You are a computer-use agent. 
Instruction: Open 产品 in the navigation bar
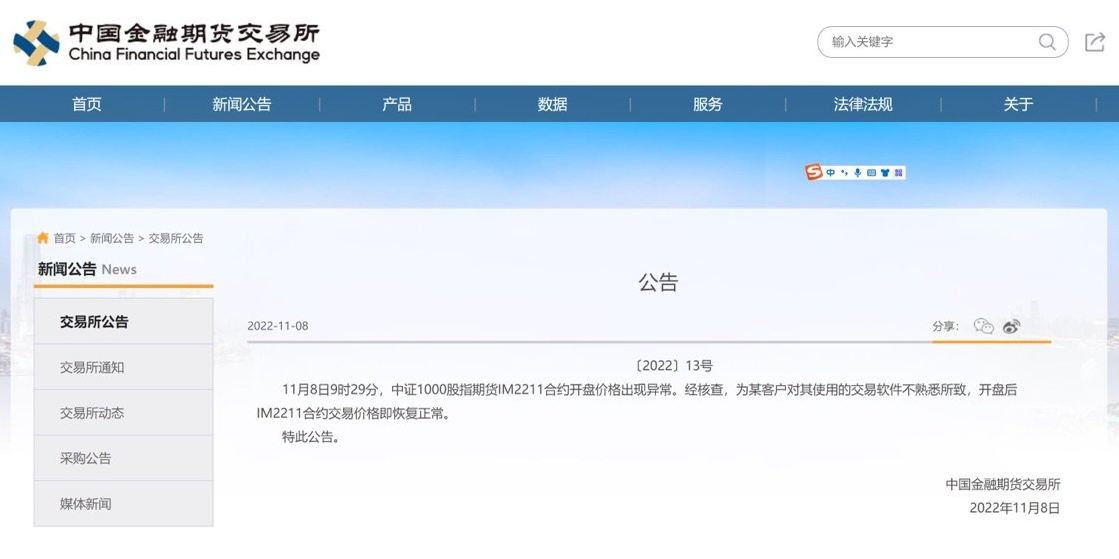point(397,104)
